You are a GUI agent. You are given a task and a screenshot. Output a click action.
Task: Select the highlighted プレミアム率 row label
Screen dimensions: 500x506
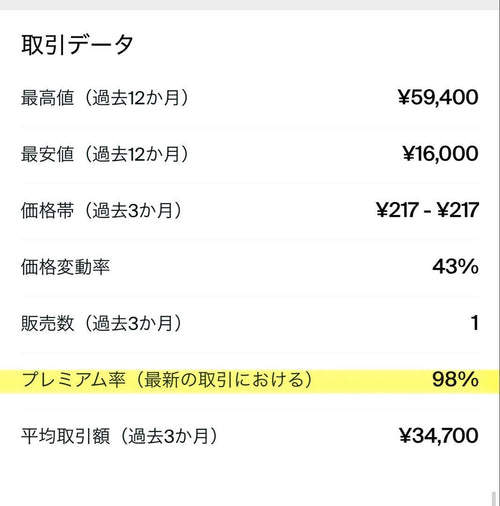167,380
